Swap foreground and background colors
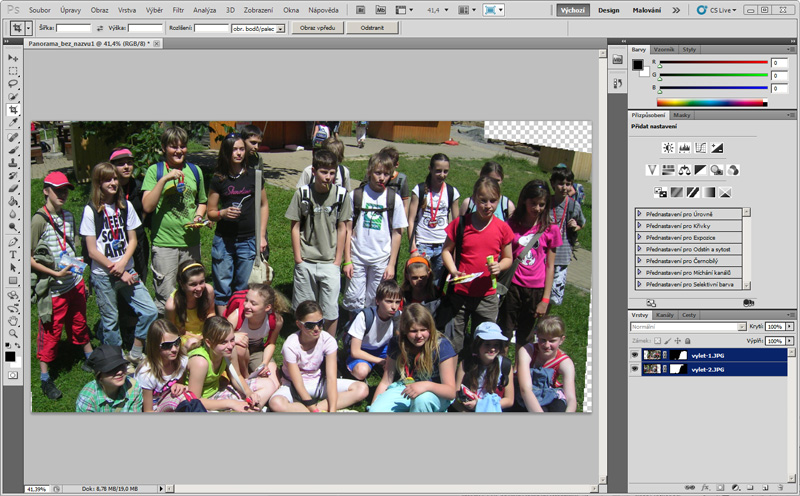 point(17,346)
